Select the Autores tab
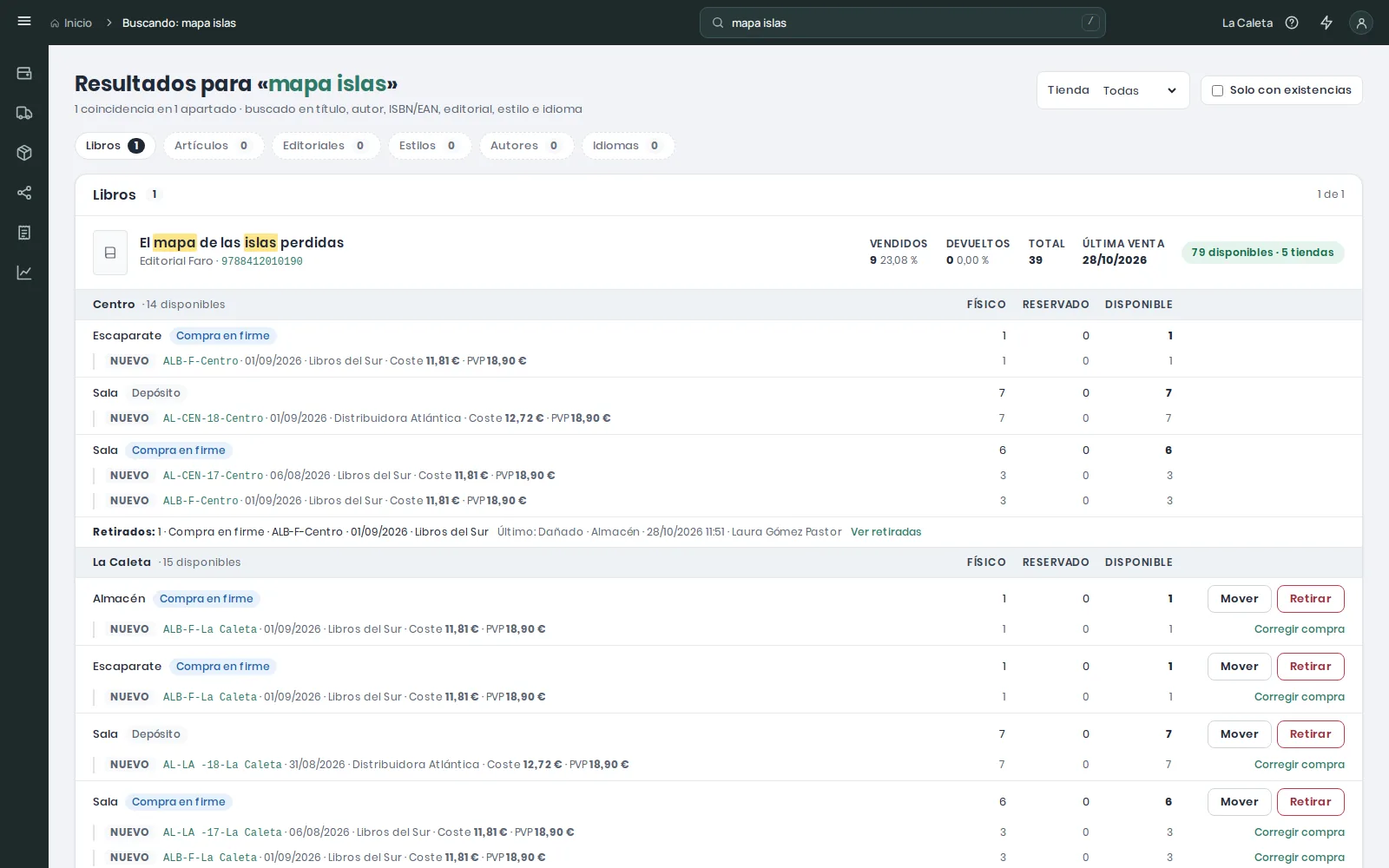 (526, 146)
